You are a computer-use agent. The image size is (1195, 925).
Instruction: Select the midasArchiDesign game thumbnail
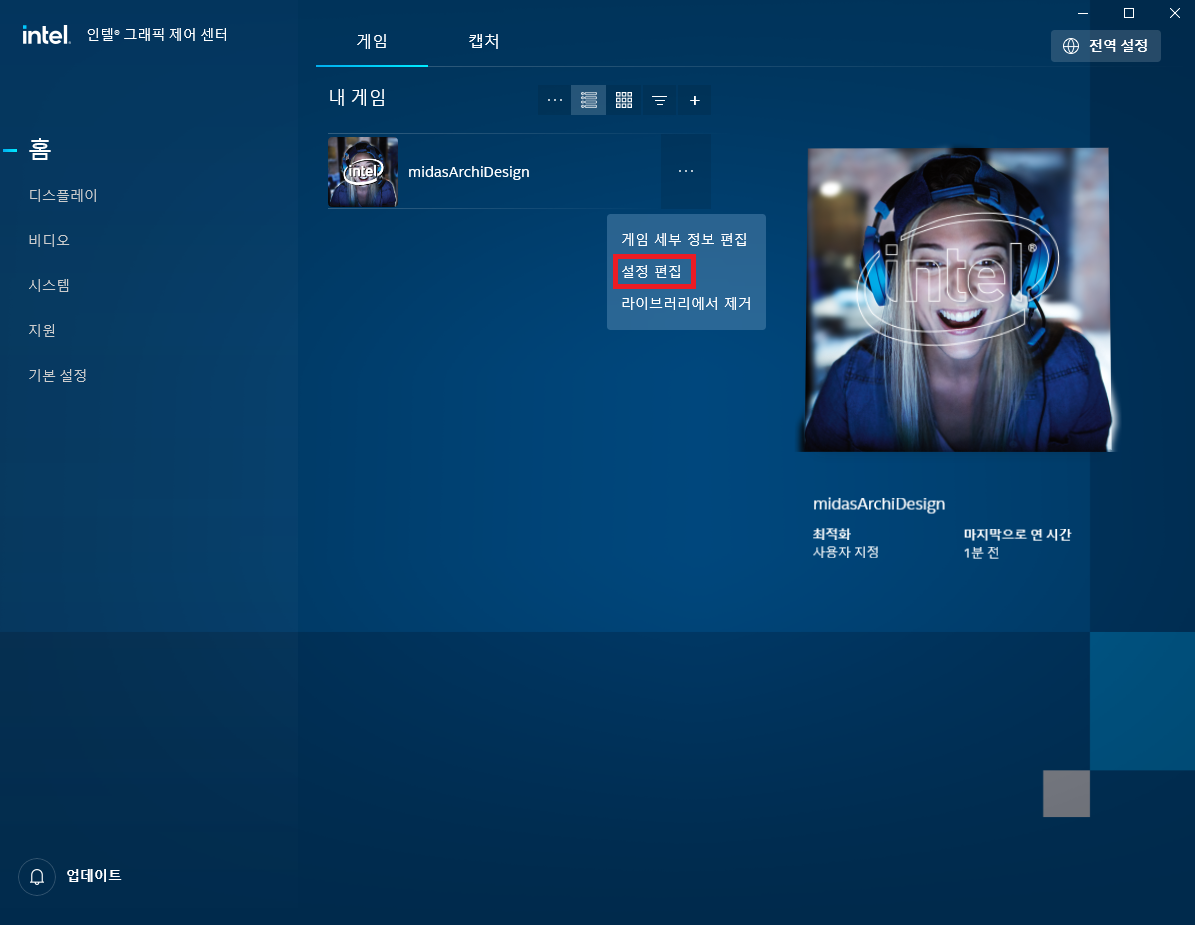363,171
